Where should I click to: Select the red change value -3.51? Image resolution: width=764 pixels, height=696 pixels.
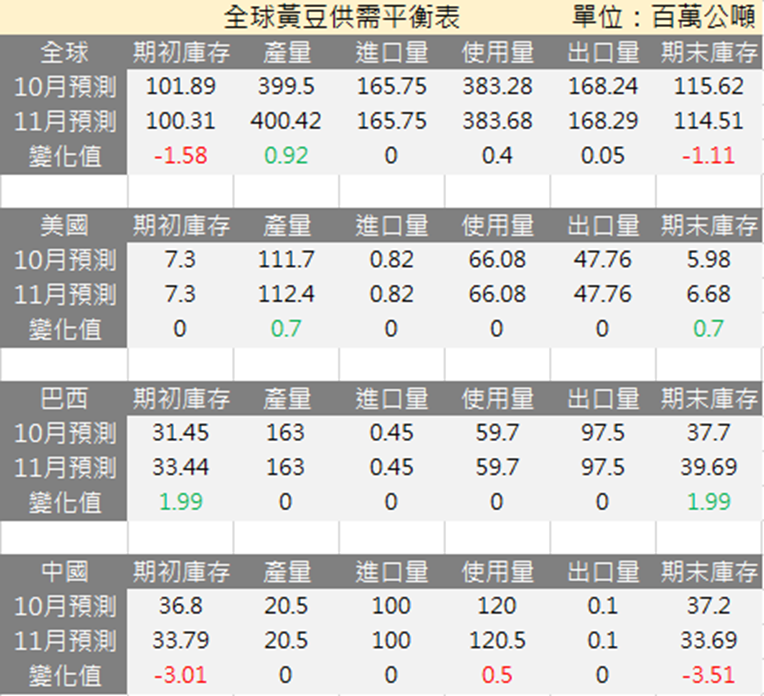[x=708, y=676]
